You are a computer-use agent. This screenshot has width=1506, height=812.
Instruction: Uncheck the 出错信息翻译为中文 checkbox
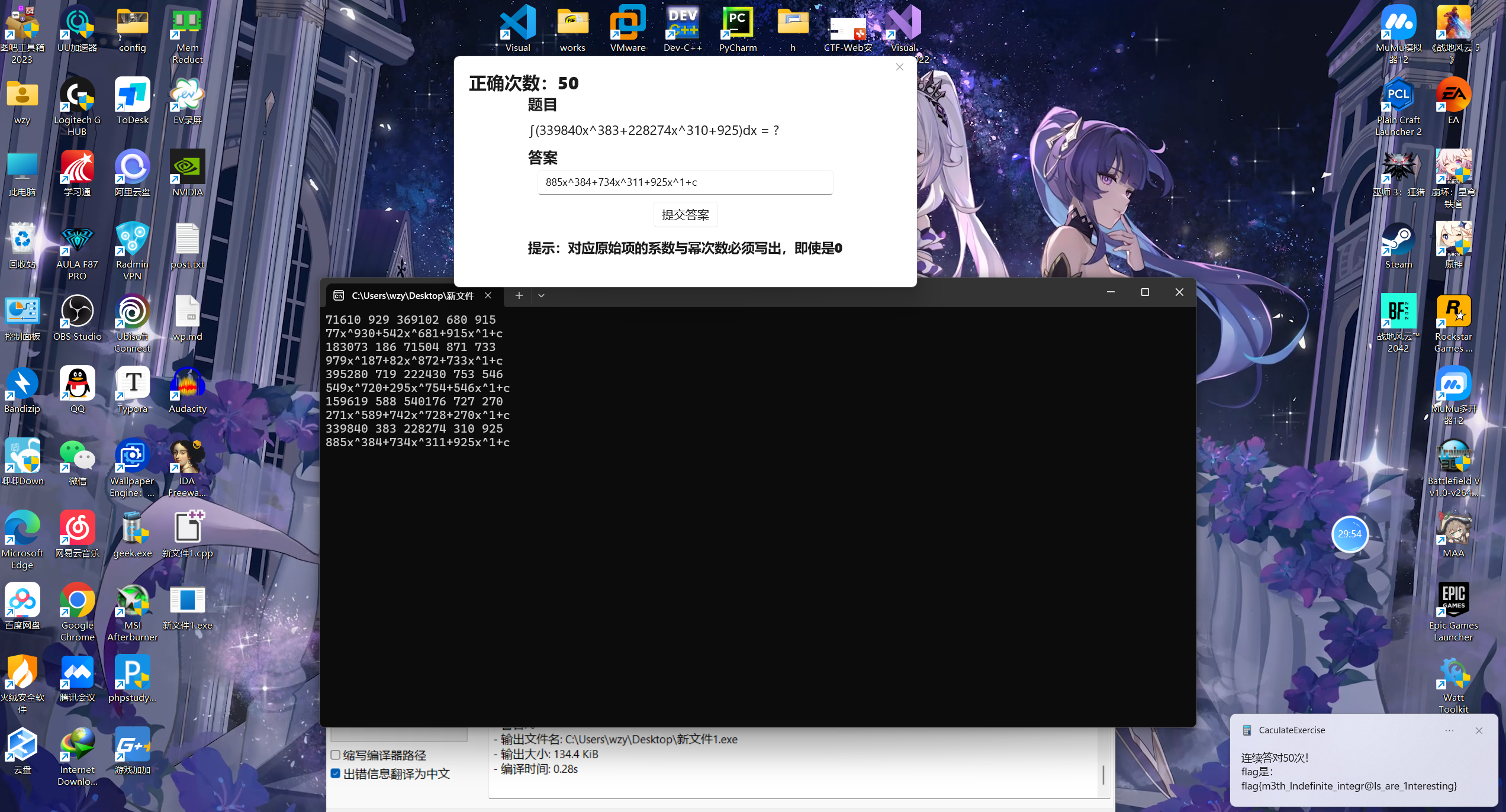pyautogui.click(x=336, y=774)
